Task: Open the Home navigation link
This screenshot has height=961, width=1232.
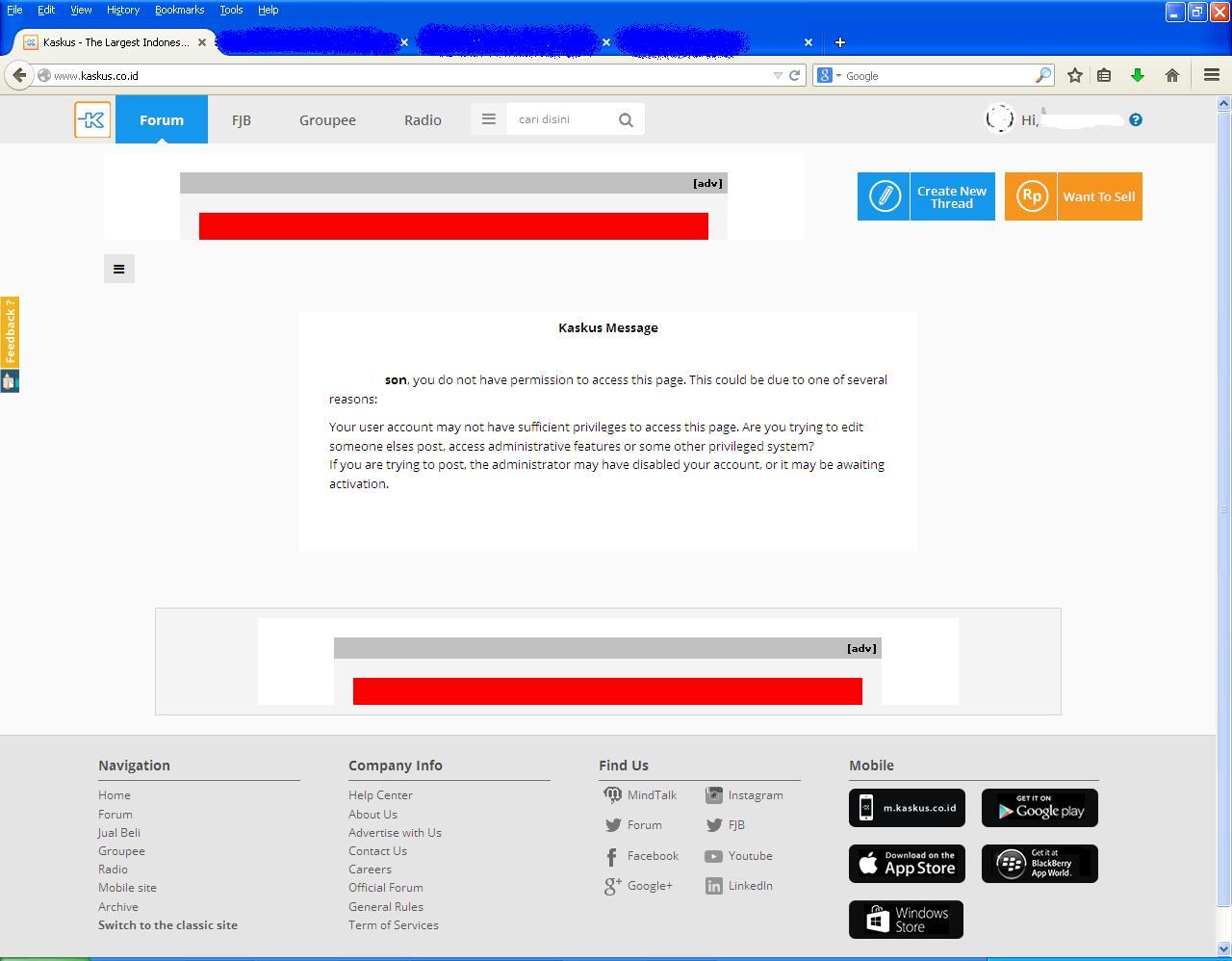Action: [x=115, y=795]
